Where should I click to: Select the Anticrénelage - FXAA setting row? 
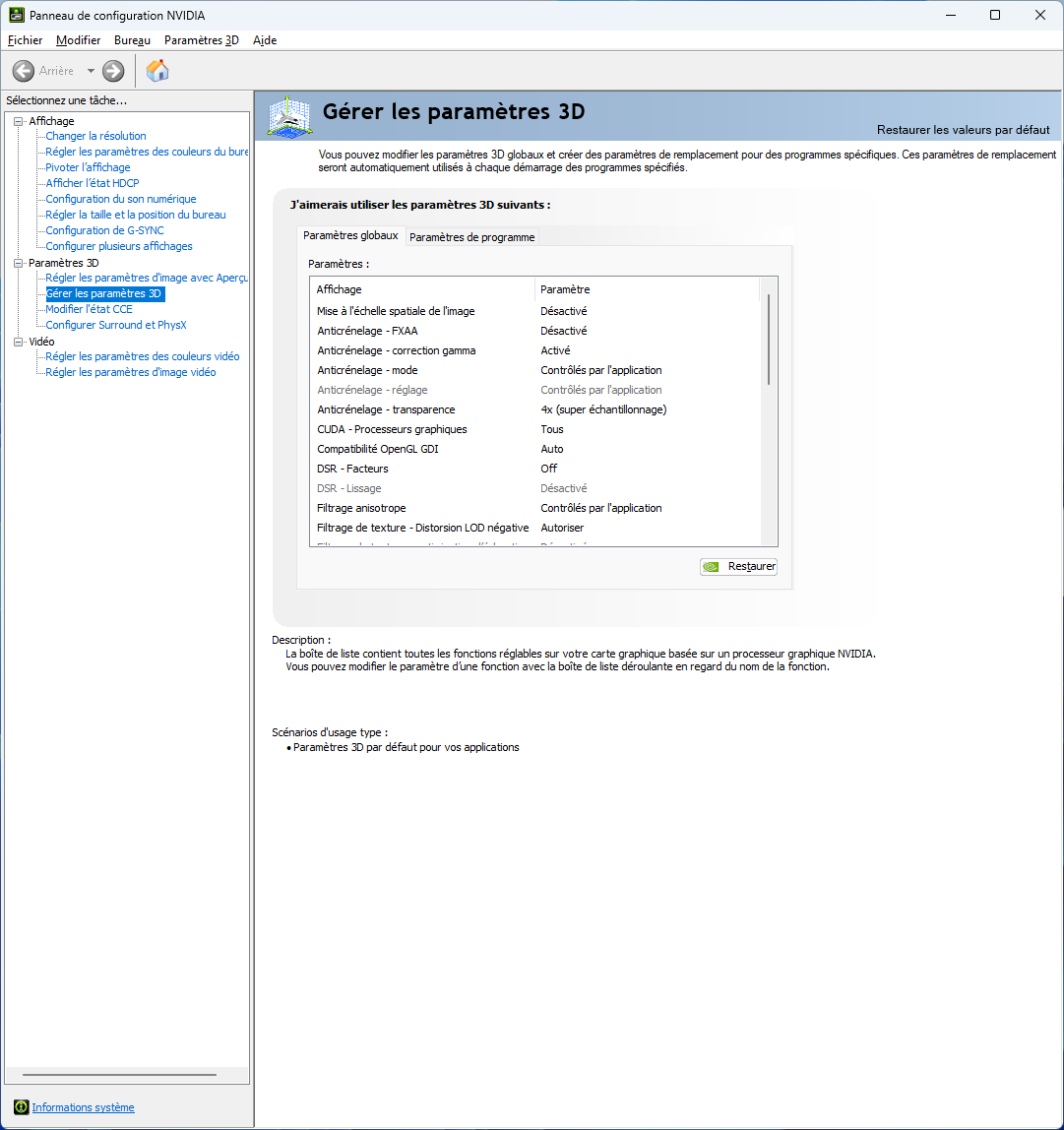click(534, 331)
